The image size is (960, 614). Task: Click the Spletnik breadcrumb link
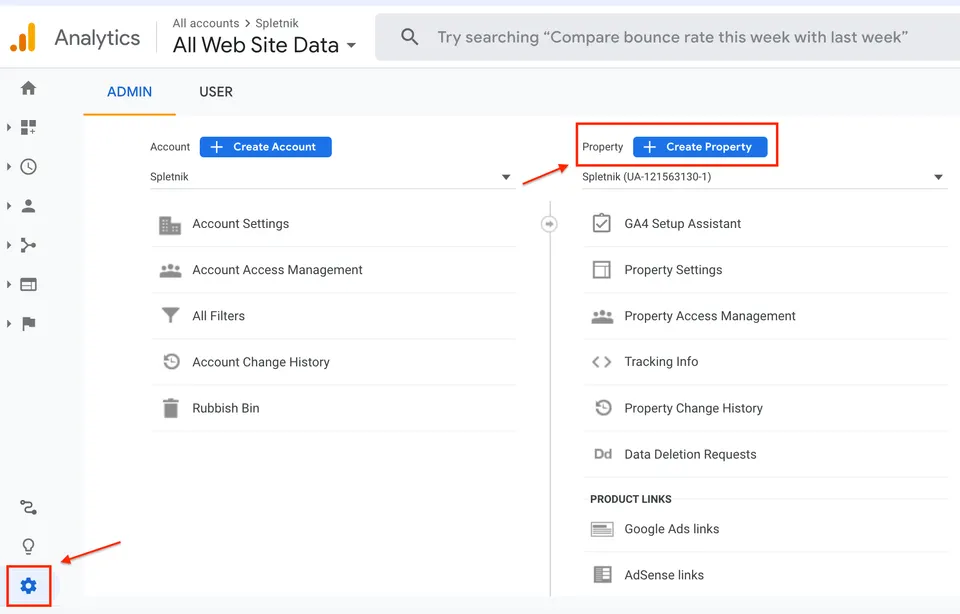pos(277,23)
